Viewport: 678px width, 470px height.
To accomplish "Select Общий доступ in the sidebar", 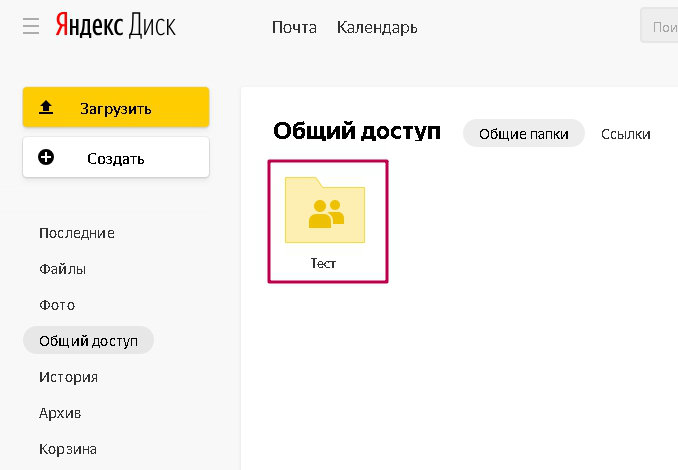I will (x=88, y=341).
